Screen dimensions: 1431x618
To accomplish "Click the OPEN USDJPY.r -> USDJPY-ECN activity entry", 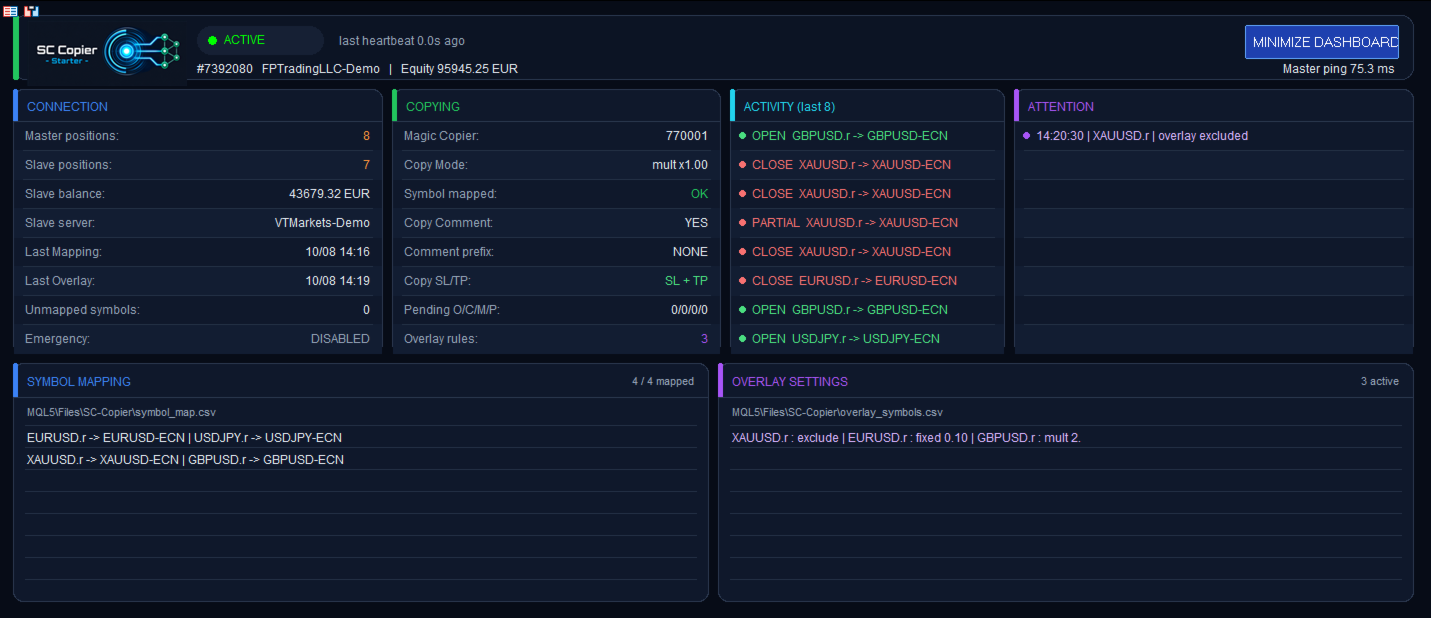I will tap(846, 339).
